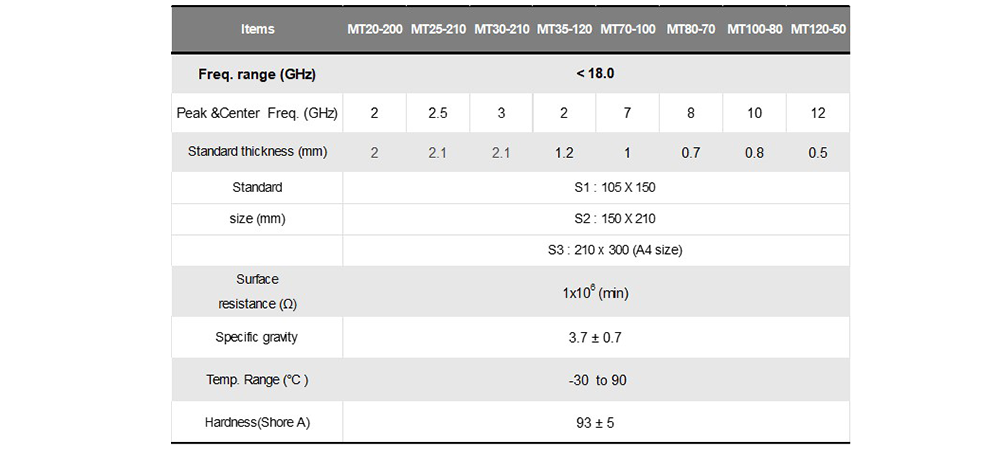
Task: Select the MT100-80 column header
Action: point(754,29)
